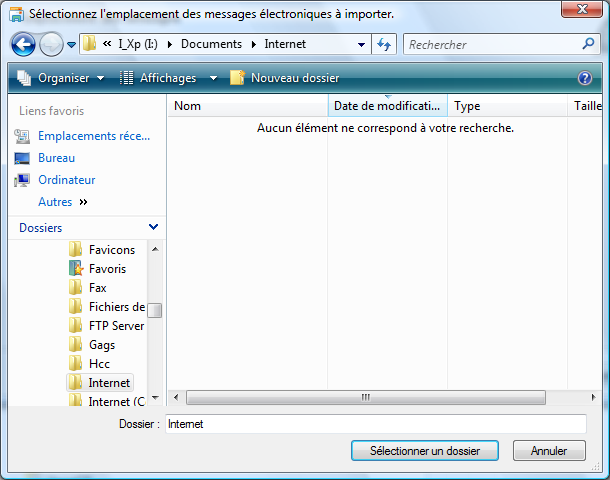Click the Emplacements récents icon
This screenshot has width=610, height=480.
[22, 136]
